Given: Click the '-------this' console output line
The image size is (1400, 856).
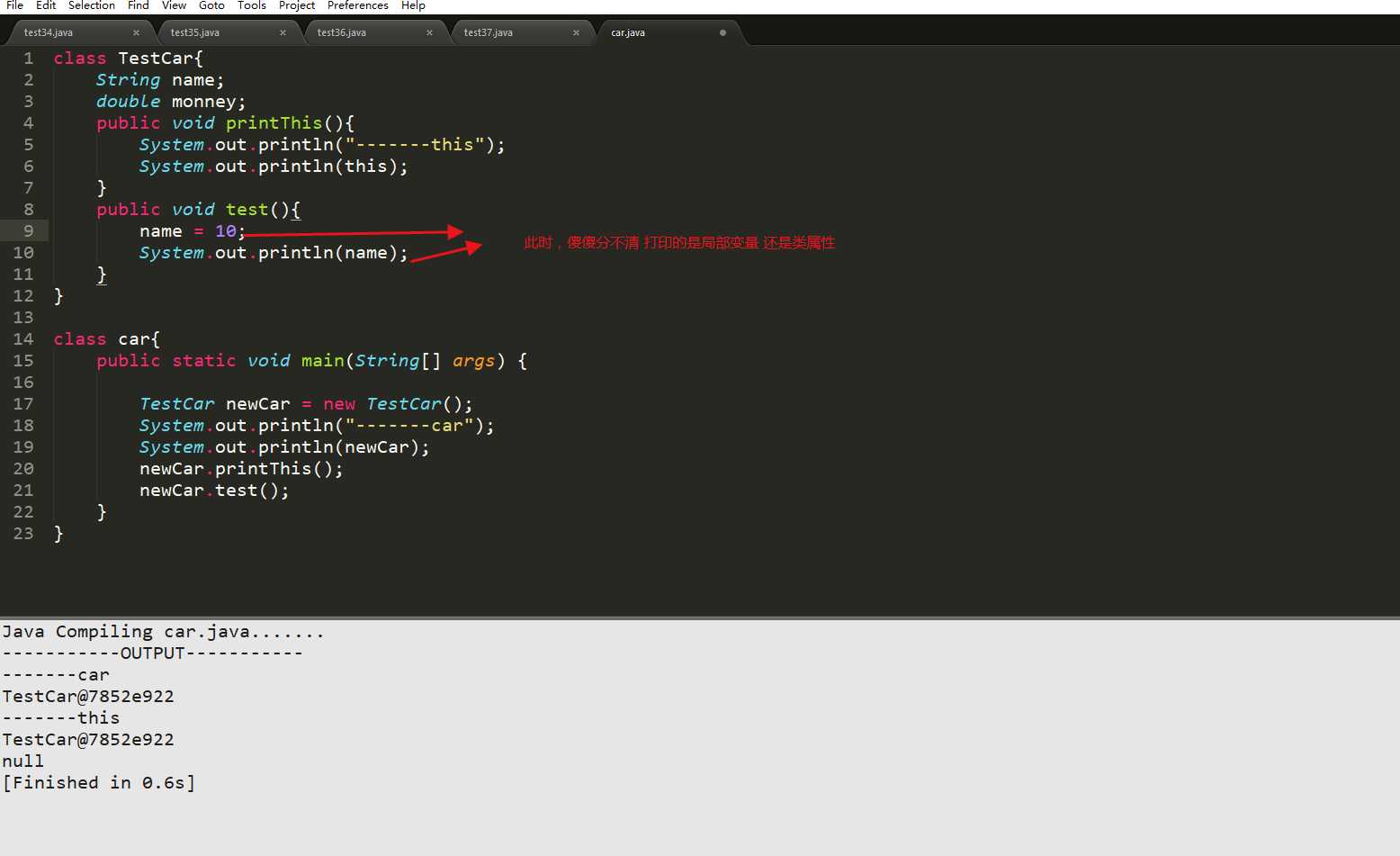Looking at the screenshot, I should (x=61, y=717).
